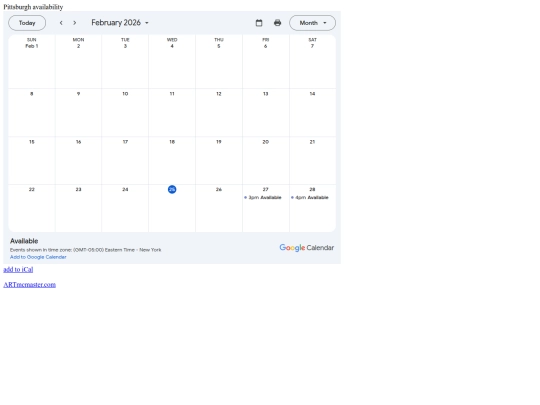Select date 20 in the calendar

click(x=266, y=142)
